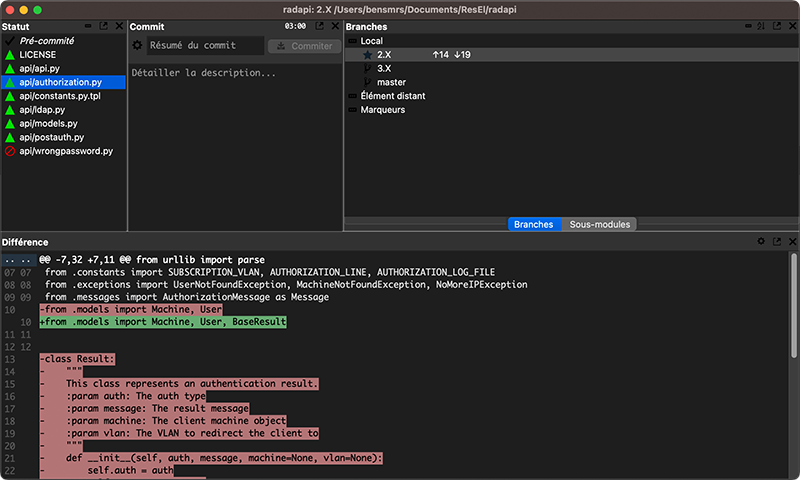
Task: Expand the Marqueurs group
Action: pos(352,110)
